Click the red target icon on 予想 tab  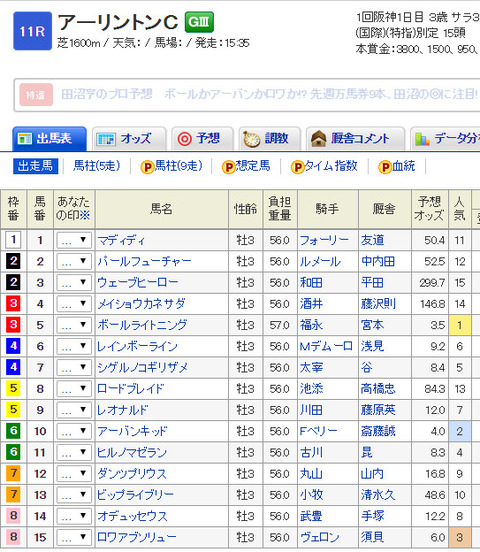coord(185,139)
